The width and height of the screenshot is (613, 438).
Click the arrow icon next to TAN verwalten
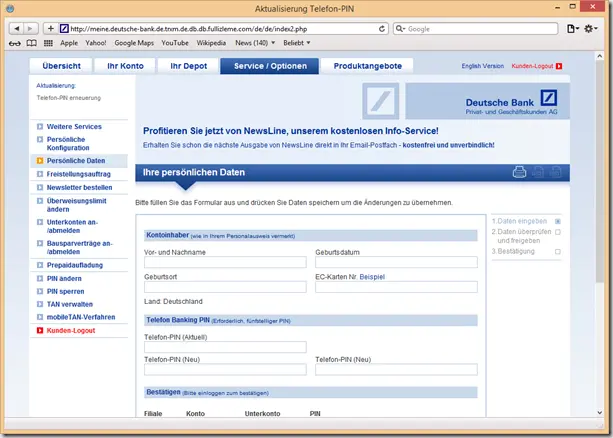40,304
